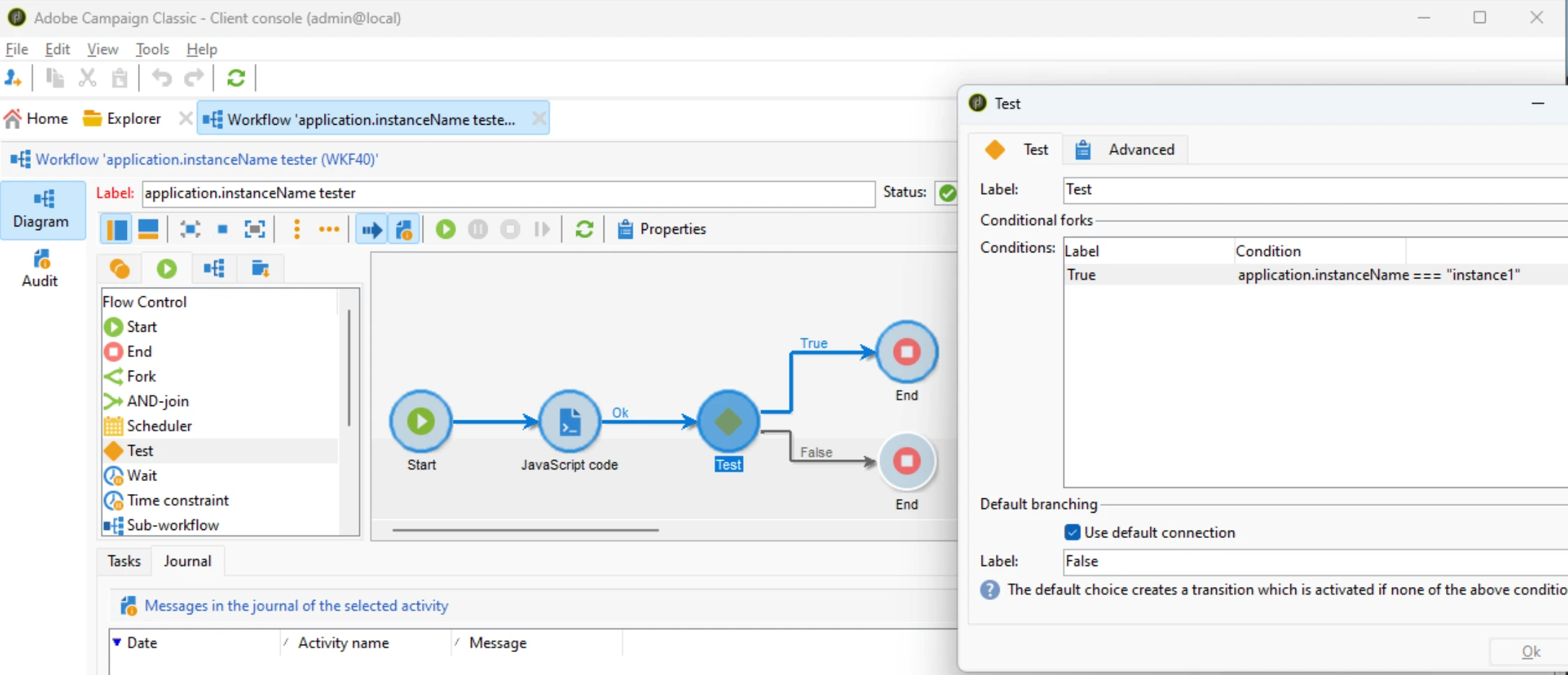Open the Tools menu
Image resolution: width=1568 pixels, height=675 pixels.
(x=152, y=49)
